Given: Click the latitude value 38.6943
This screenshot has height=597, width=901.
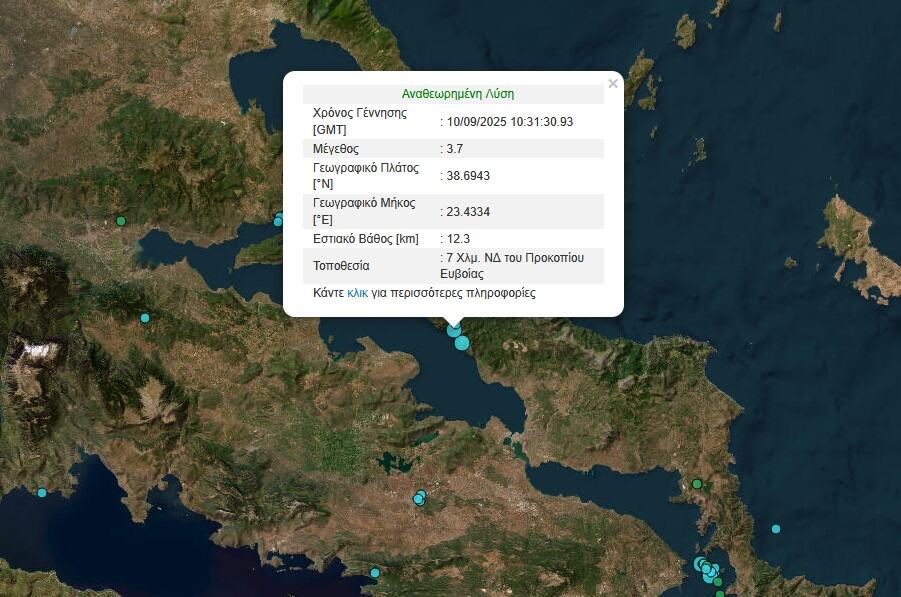Looking at the screenshot, I should click(468, 176).
